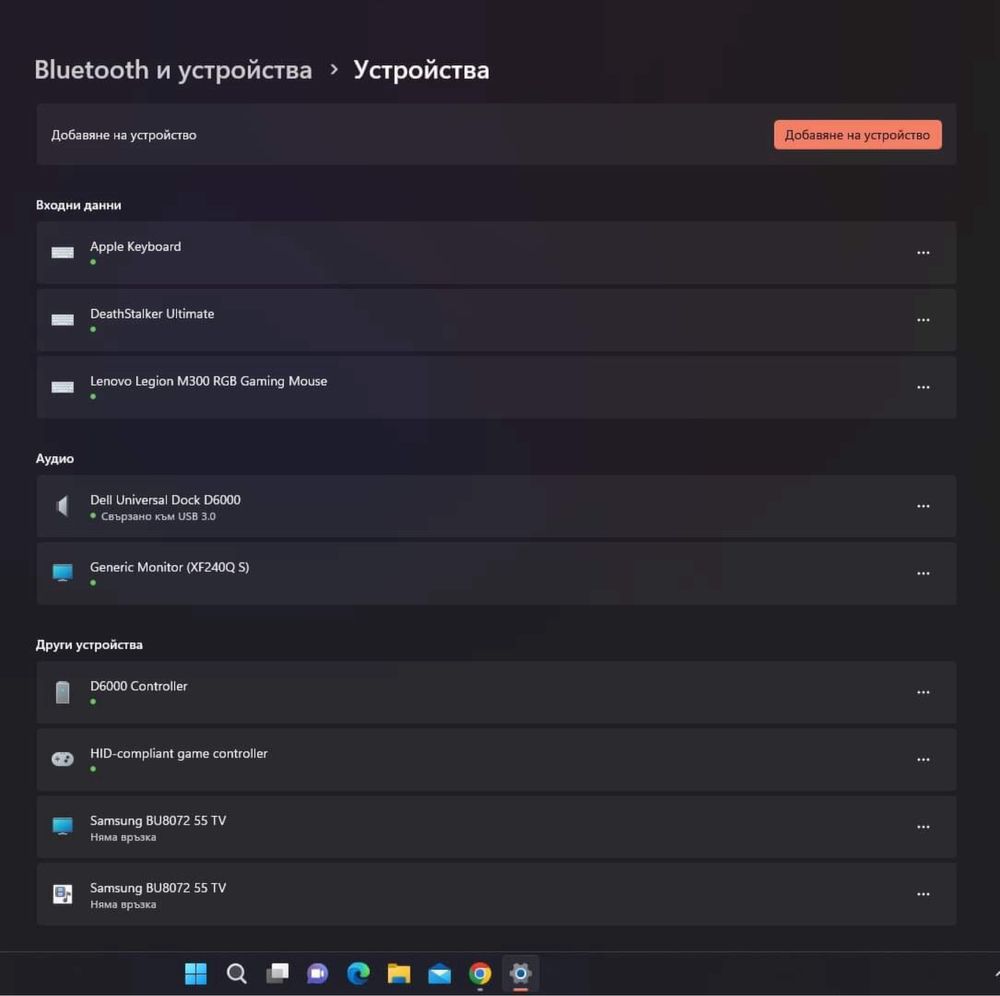Image resolution: width=1000 pixels, height=996 pixels.
Task: Open Task View from the taskbar
Action: [x=277, y=974]
